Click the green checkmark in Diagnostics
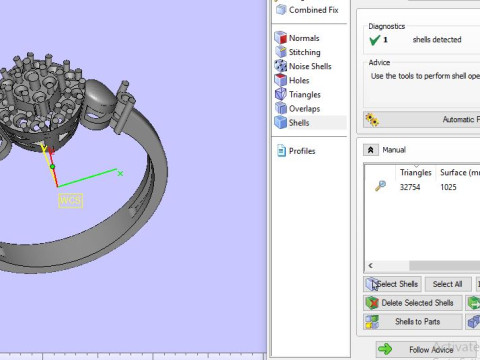The width and height of the screenshot is (480, 360). [x=375, y=40]
